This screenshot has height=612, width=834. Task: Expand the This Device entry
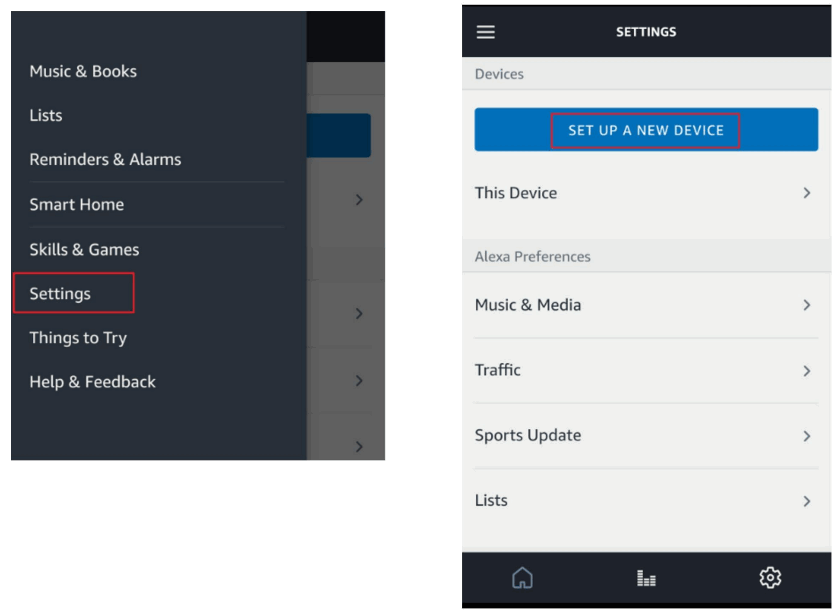646,193
